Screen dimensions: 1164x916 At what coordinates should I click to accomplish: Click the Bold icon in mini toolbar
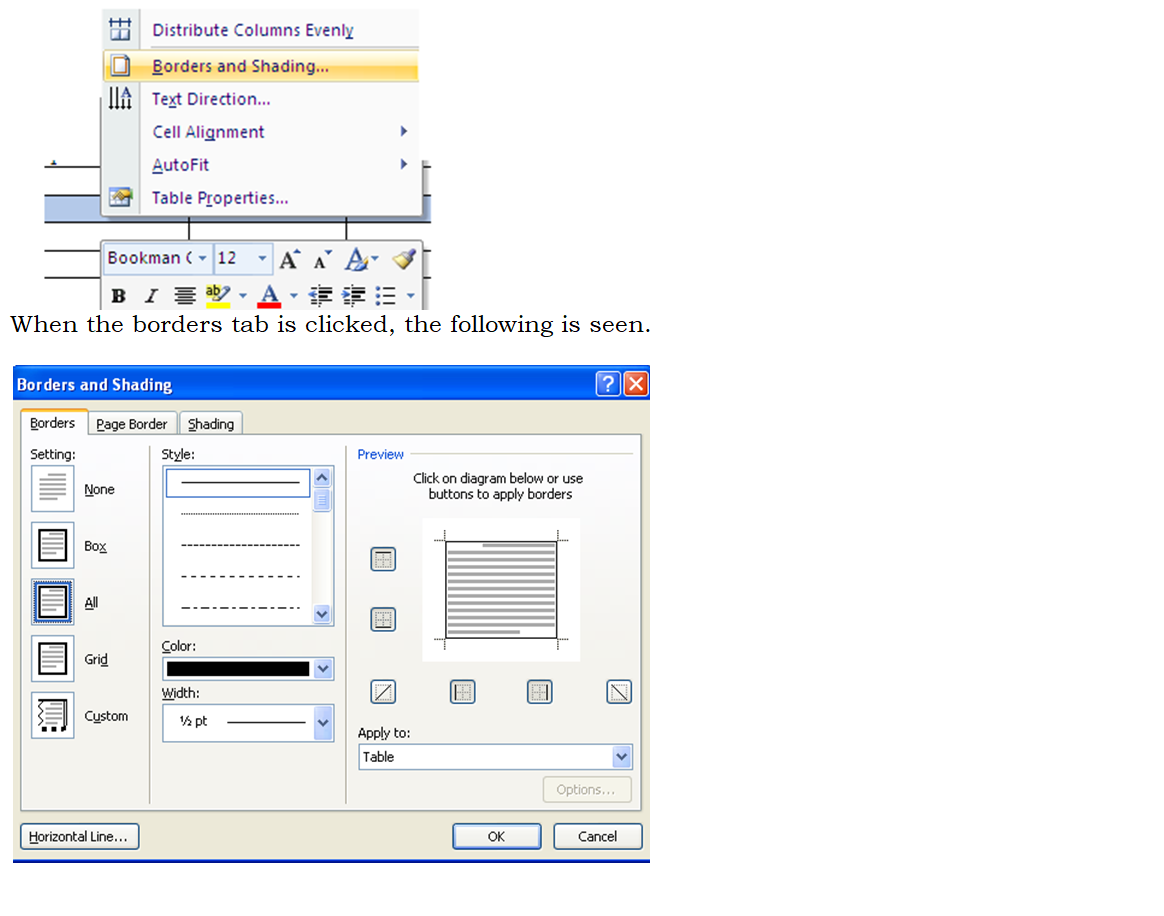pyautogui.click(x=119, y=296)
